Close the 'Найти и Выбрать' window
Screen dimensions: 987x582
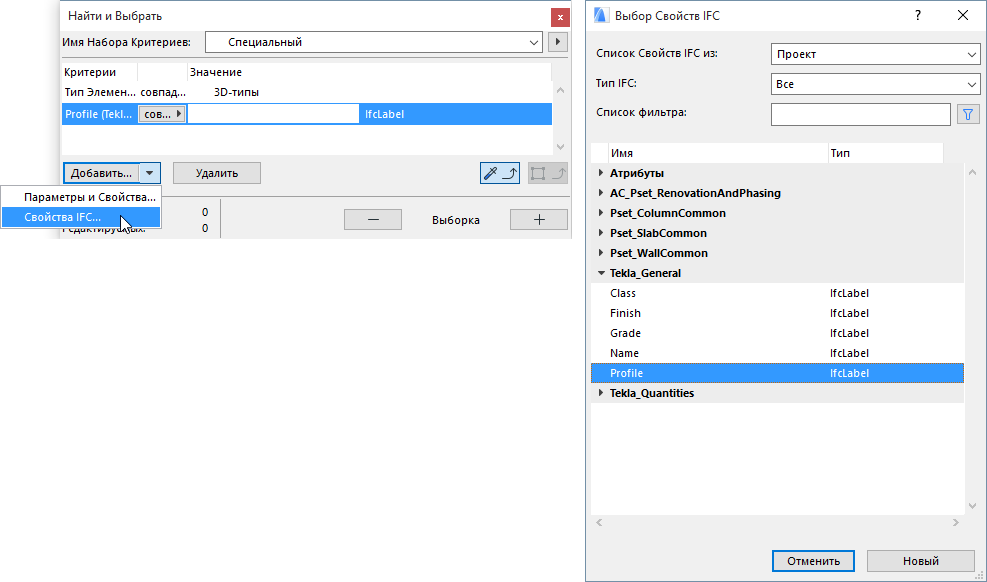[x=560, y=17]
